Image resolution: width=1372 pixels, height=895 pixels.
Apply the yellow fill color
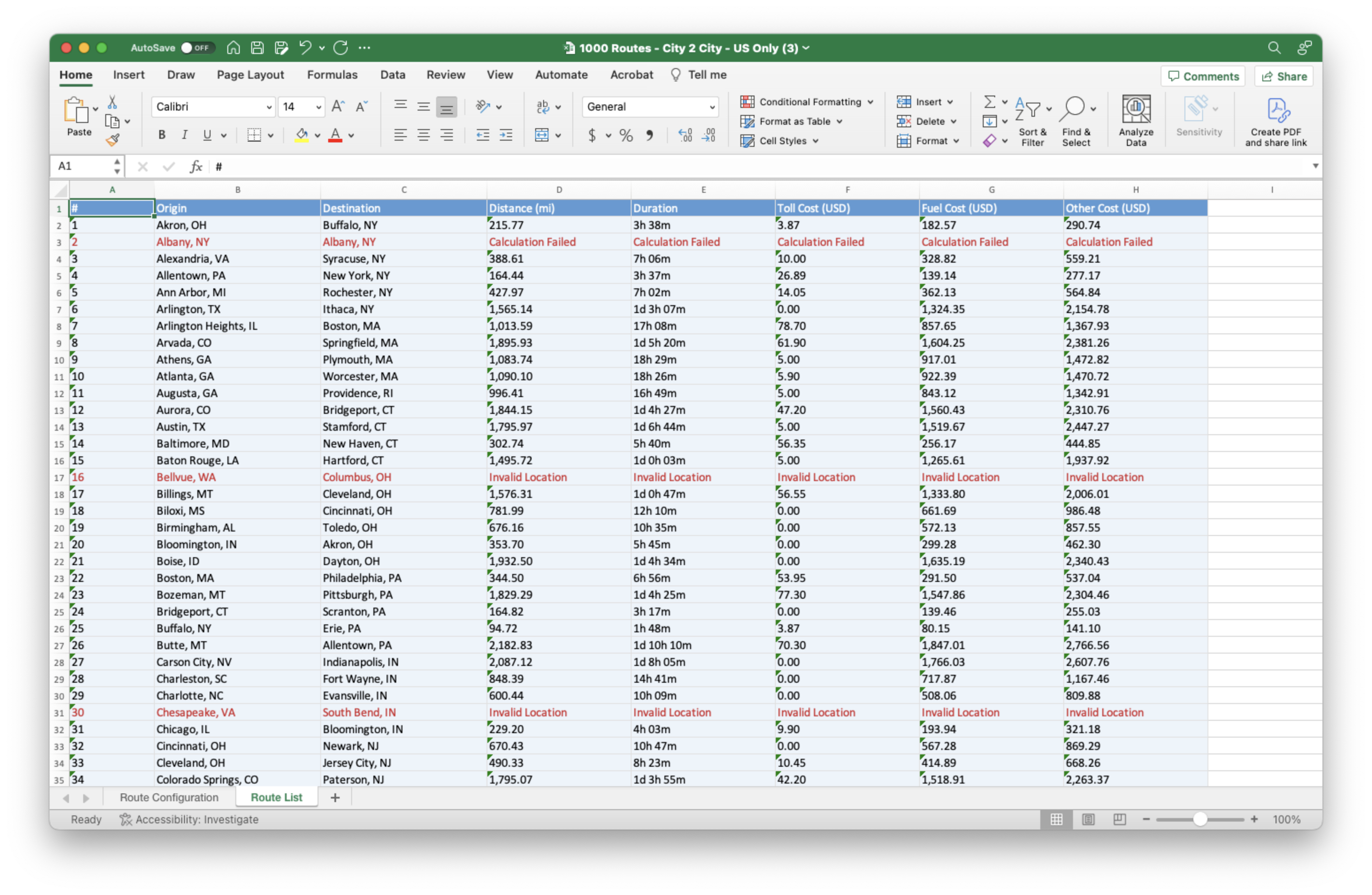point(302,135)
